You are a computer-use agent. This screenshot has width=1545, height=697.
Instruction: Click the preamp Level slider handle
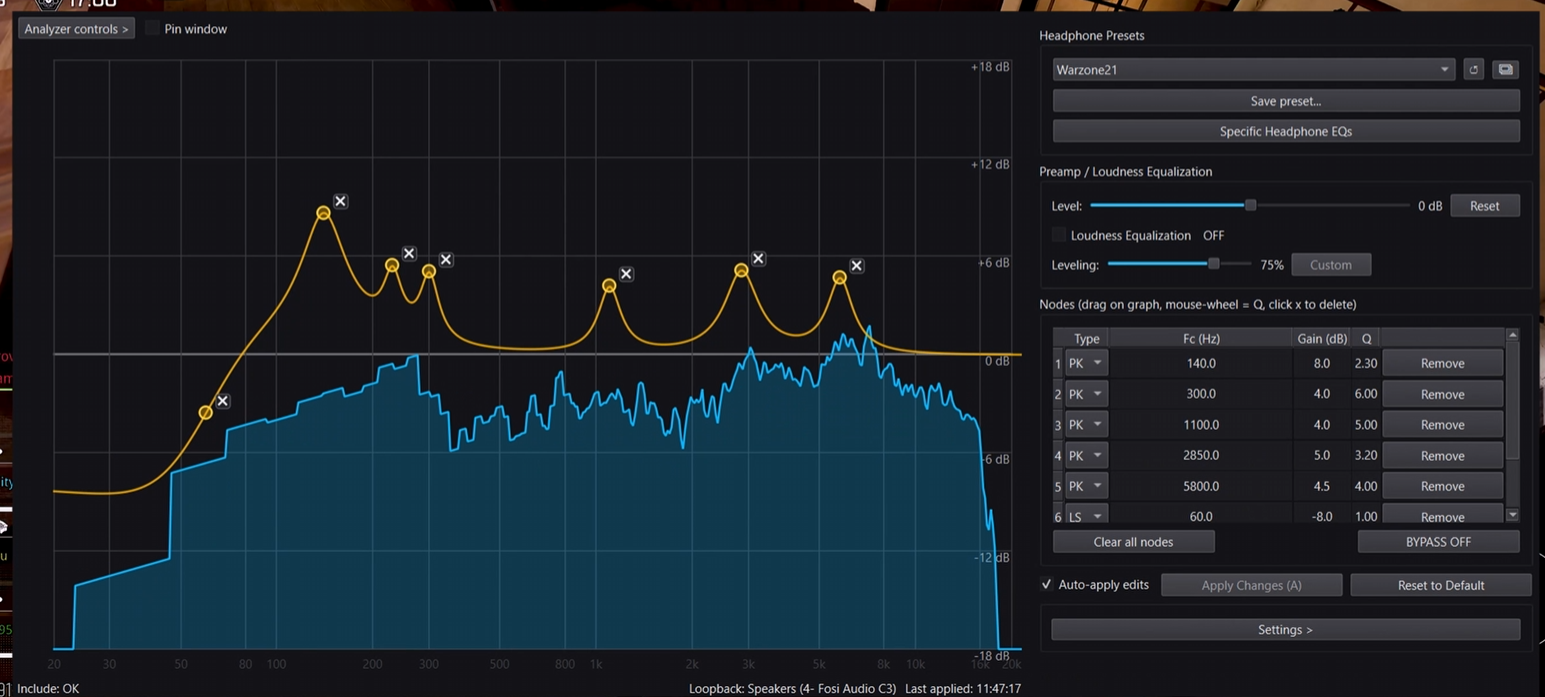point(1250,205)
